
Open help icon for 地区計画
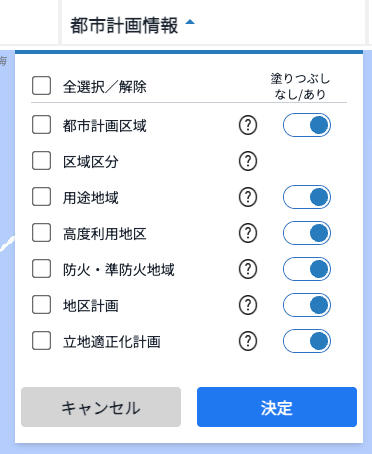click(248, 305)
